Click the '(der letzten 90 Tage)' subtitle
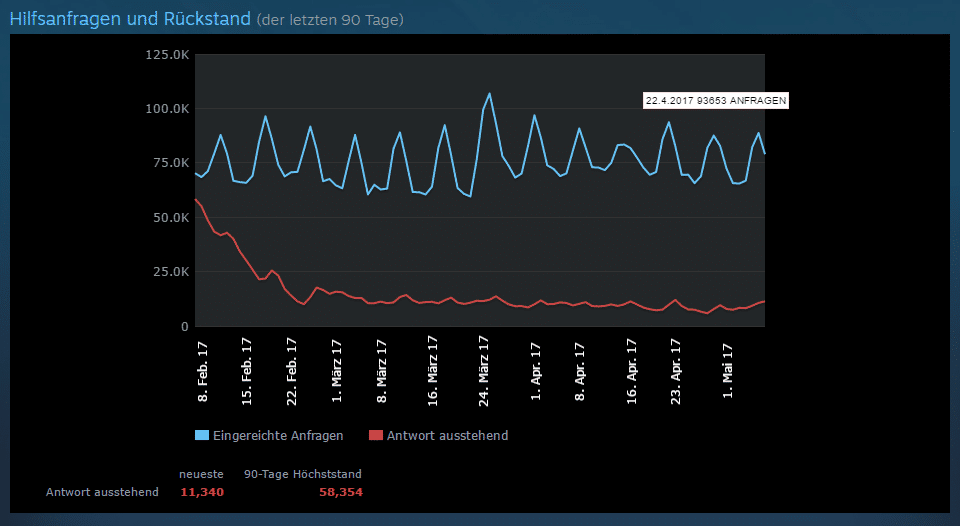 (330, 20)
